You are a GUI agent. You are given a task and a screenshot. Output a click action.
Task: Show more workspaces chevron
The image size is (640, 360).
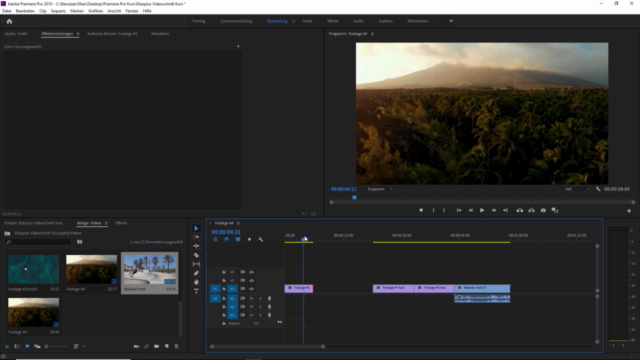pos(451,21)
